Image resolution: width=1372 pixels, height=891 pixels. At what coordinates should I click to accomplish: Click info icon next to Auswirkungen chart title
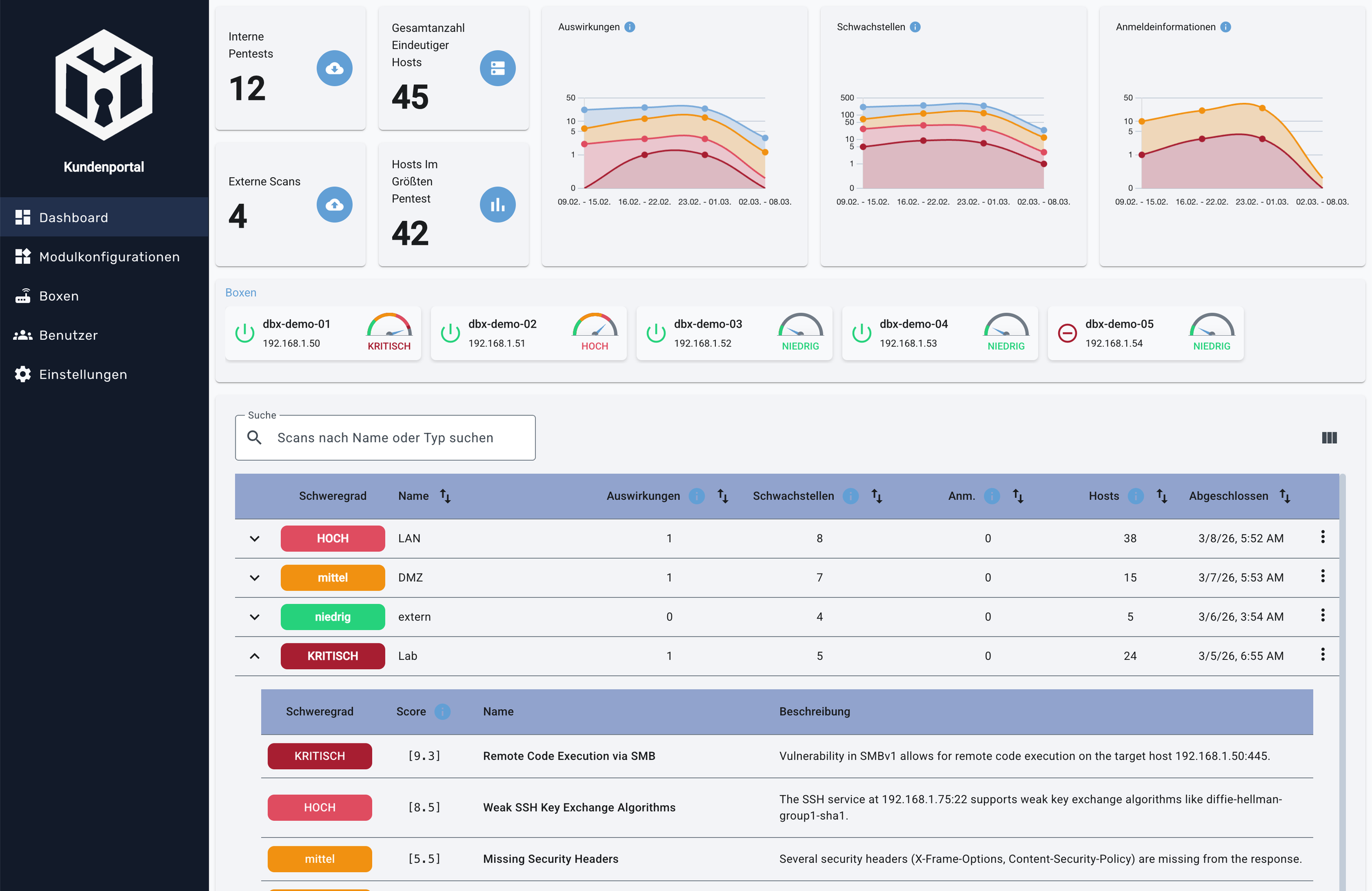629,27
